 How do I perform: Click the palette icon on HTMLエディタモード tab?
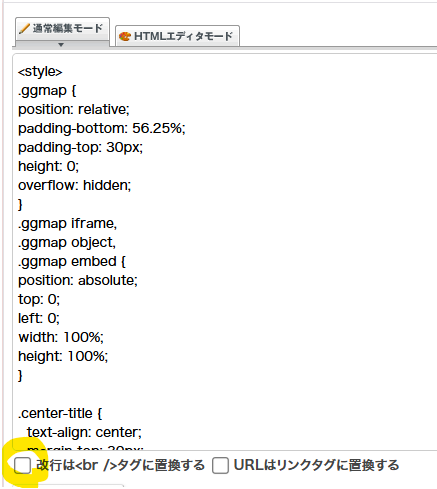[125, 36]
